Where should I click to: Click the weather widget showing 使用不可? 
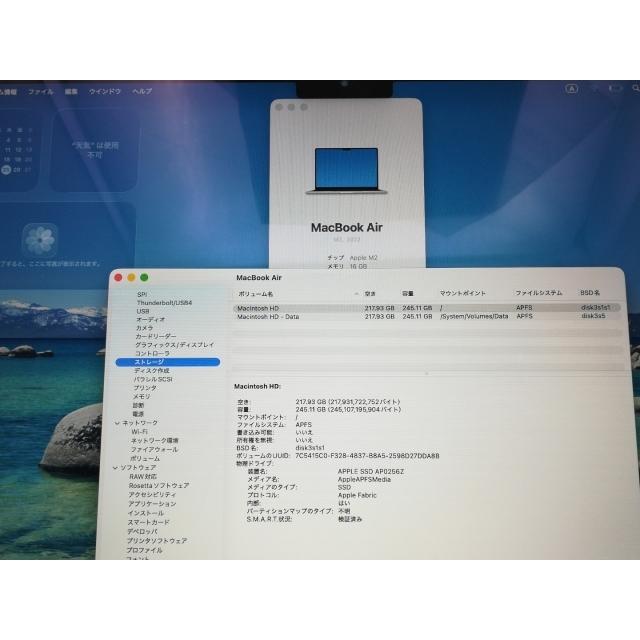point(95,150)
